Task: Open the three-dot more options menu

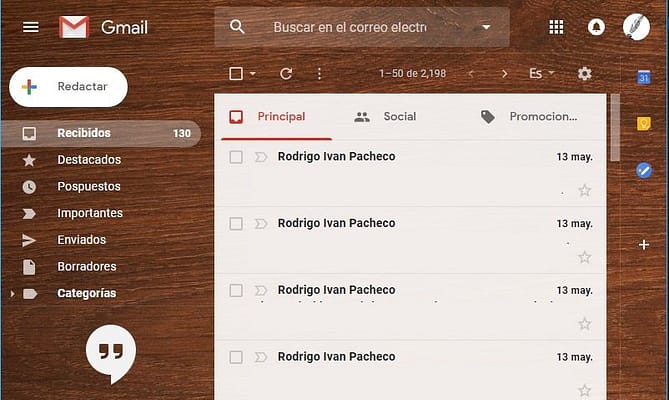Action: (x=320, y=74)
